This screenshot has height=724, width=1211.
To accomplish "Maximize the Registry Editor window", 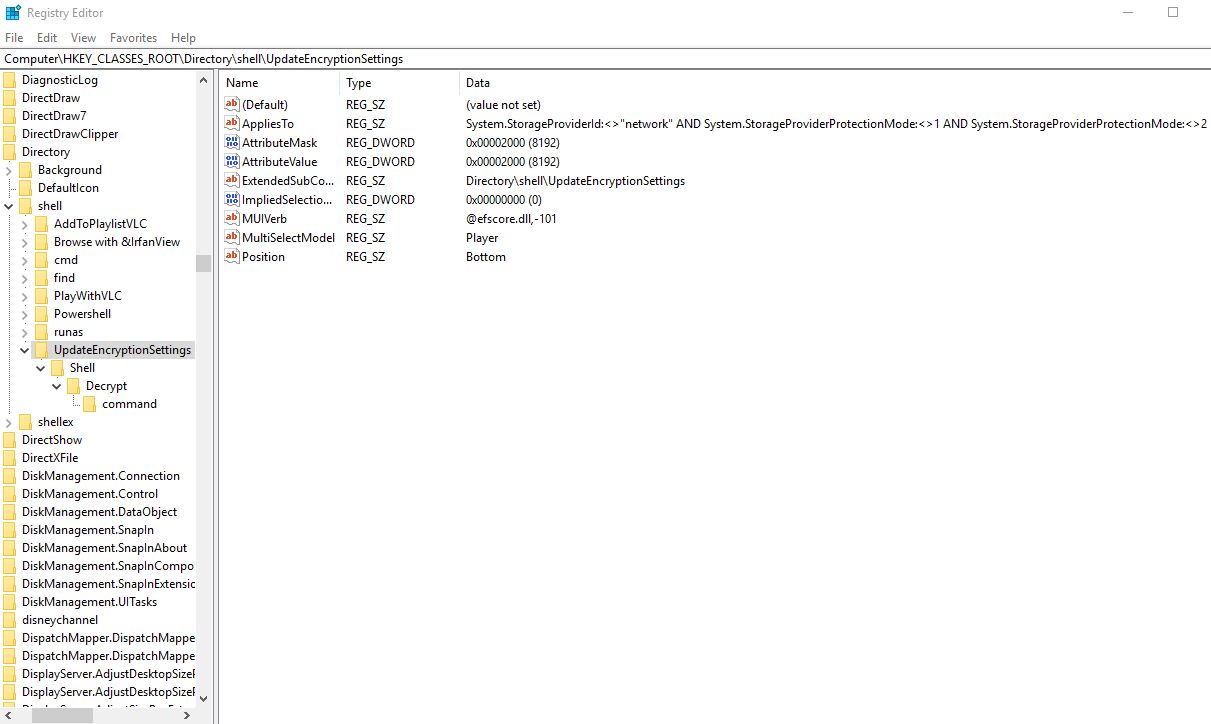I will point(1173,12).
